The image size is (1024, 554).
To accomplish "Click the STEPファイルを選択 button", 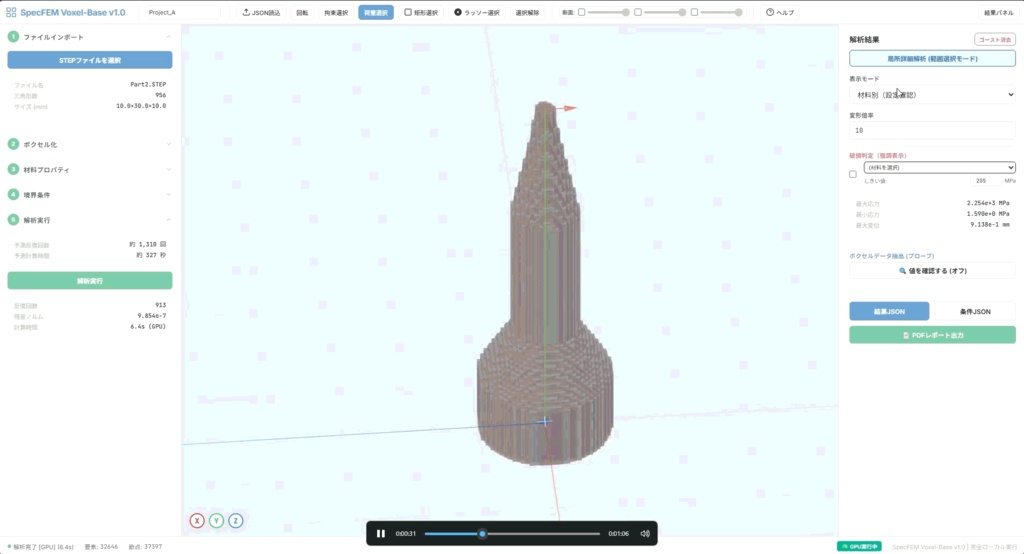I will click(90, 60).
